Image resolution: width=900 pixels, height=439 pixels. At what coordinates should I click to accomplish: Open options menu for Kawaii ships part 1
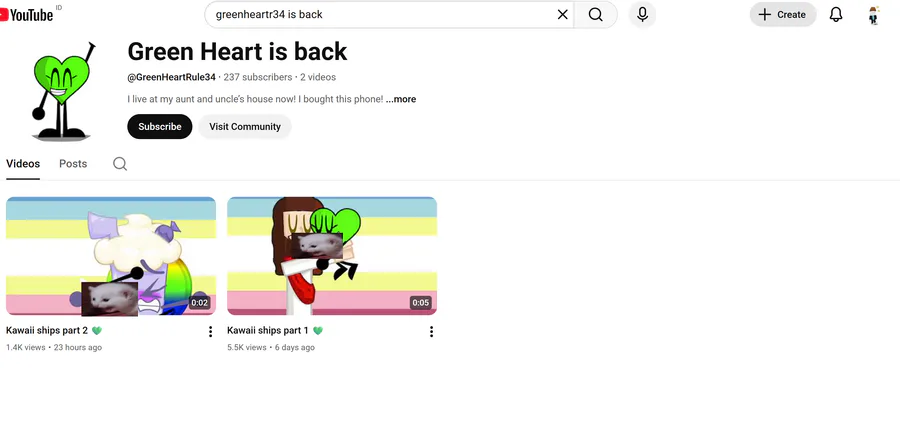pyautogui.click(x=431, y=331)
